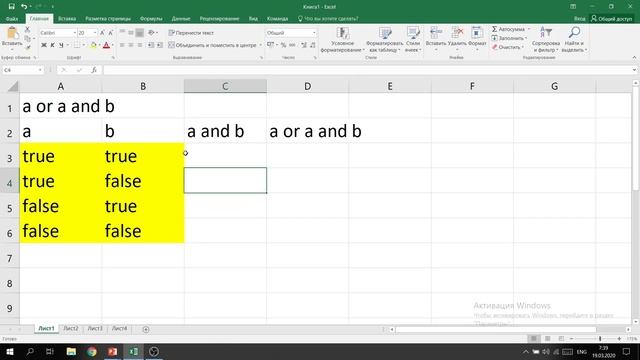Viewport: 640px width, 360px height.
Task: Click Clear (Очистить) eraser button
Action: 507,47
